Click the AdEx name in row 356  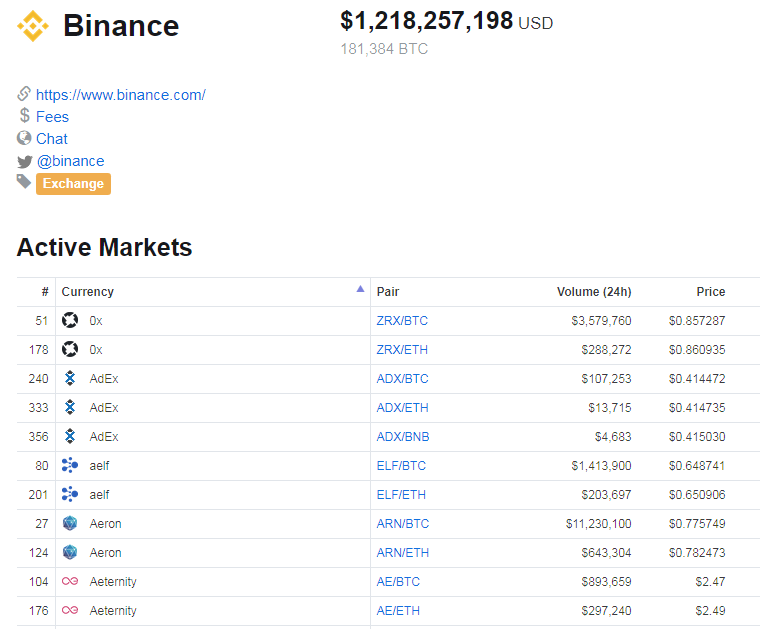[x=104, y=437]
